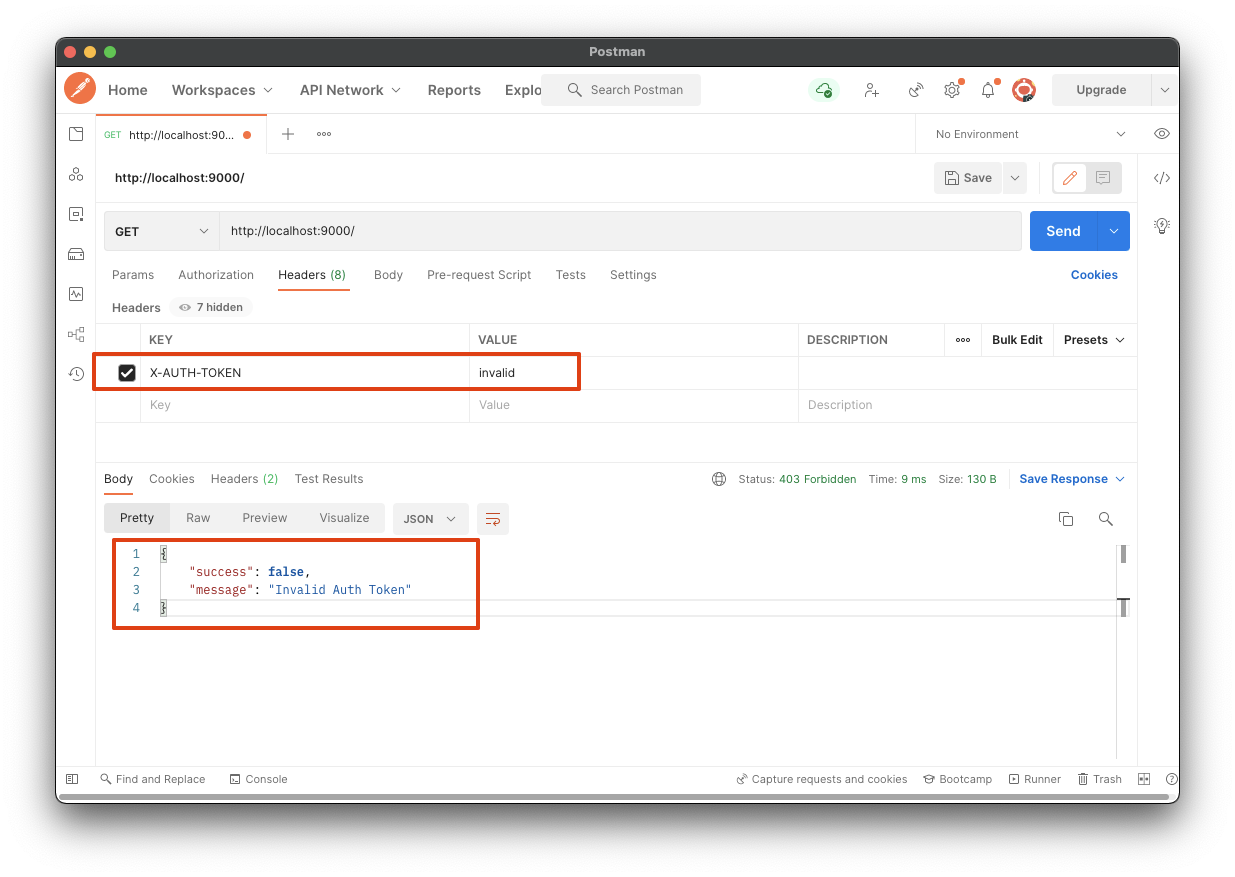Open the Presets dropdown
Viewport: 1235px width, 877px height.
[x=1094, y=340]
